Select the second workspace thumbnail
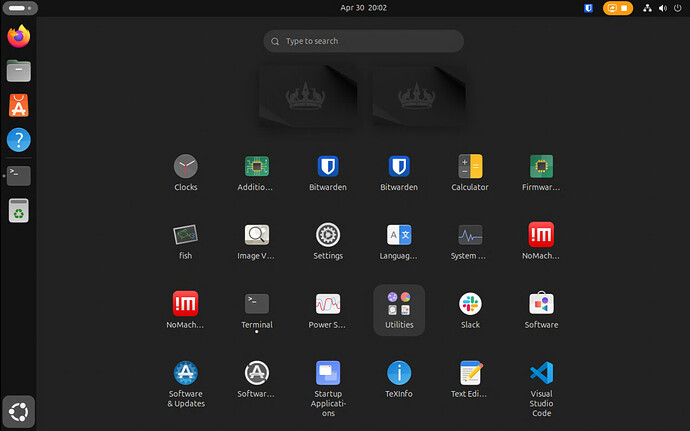This screenshot has height=431, width=690. click(x=419, y=96)
